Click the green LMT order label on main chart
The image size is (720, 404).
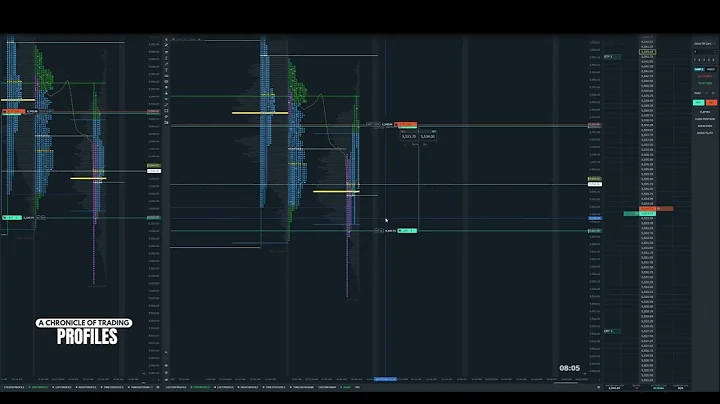pos(407,230)
